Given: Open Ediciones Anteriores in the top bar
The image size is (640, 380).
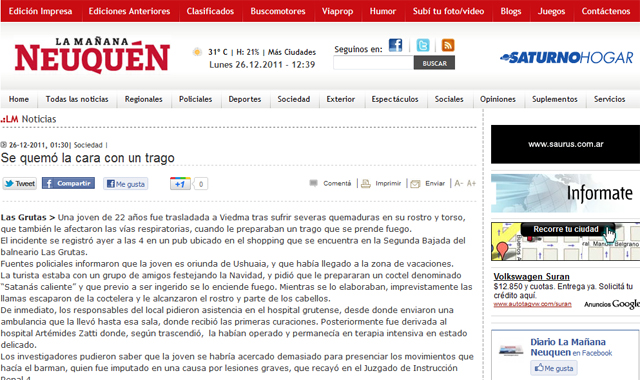Looking at the screenshot, I should [129, 11].
